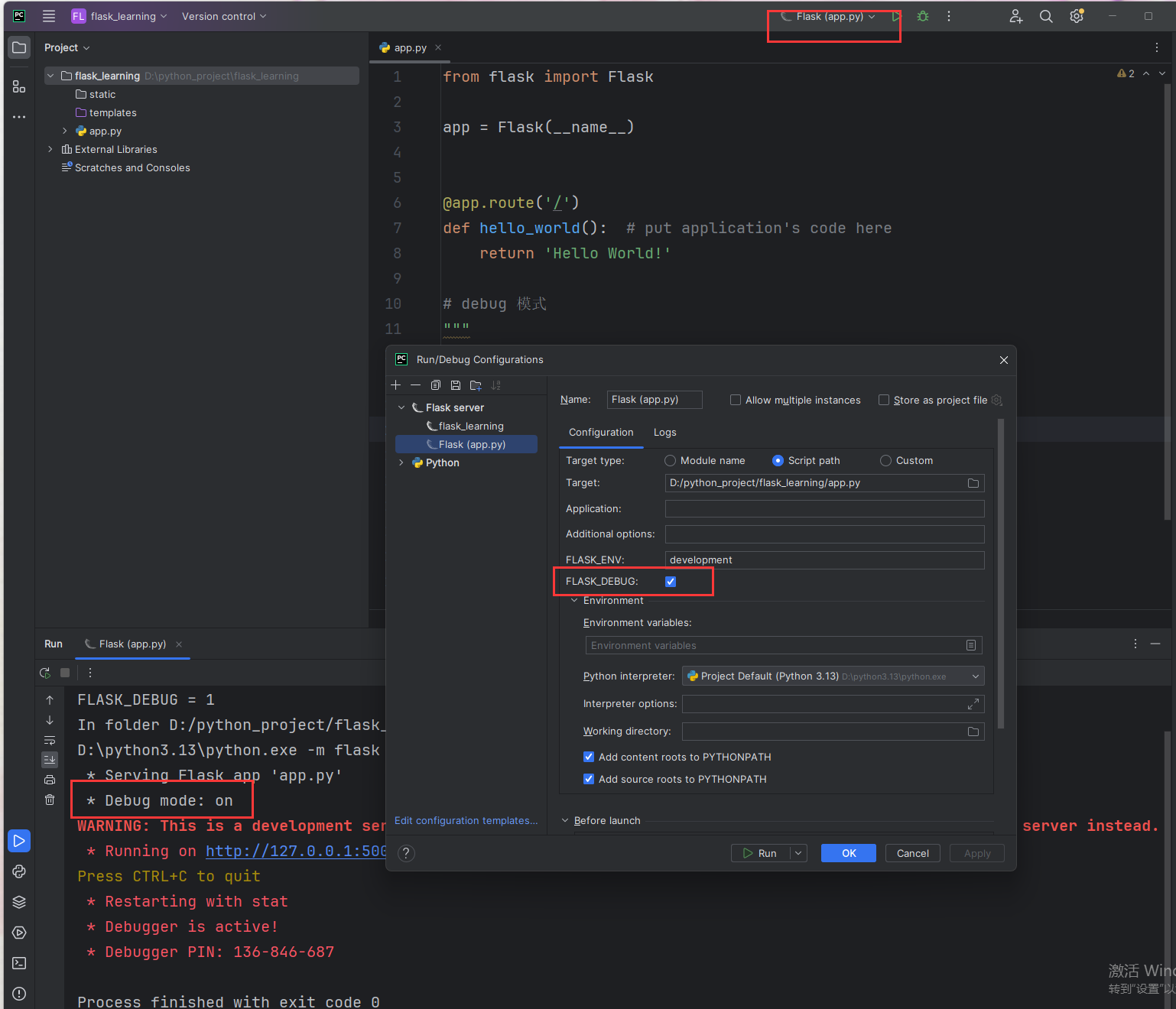Open the main menu hamburger icon
1176x1009 pixels.
coord(49,16)
